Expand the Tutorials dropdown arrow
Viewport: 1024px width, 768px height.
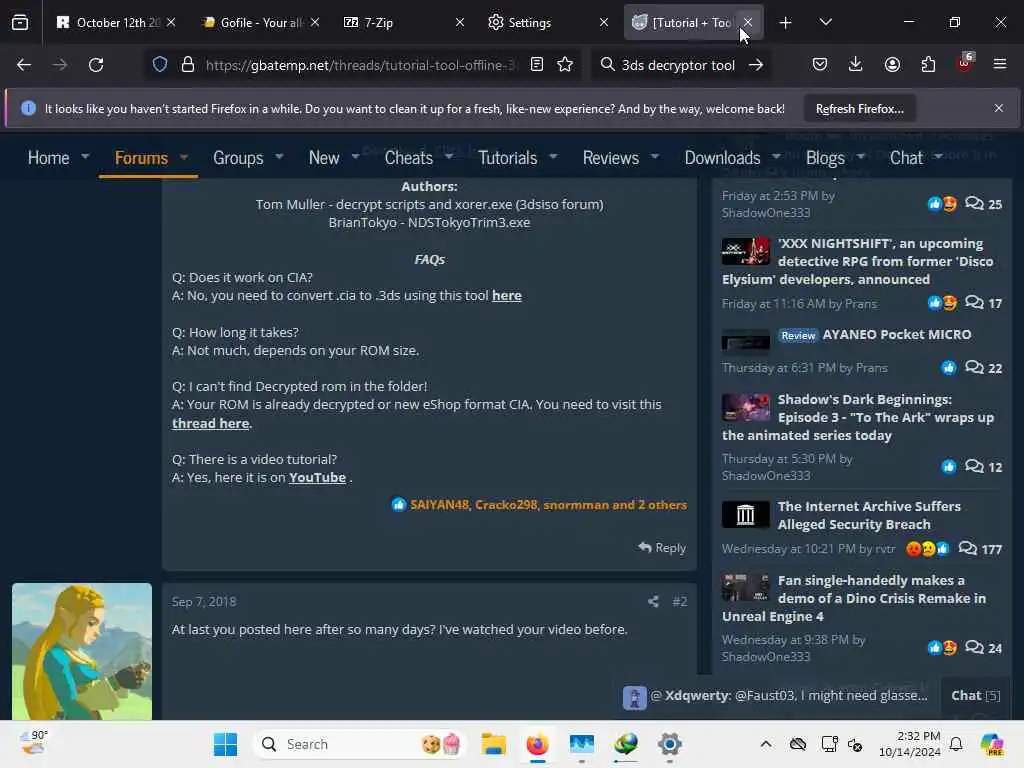click(553, 157)
